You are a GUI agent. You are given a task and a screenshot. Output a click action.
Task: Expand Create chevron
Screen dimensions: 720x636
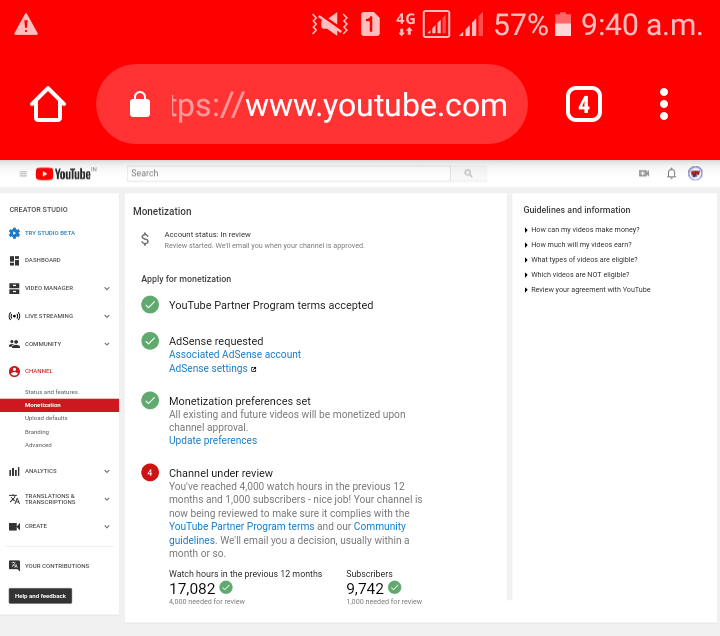tap(107, 527)
